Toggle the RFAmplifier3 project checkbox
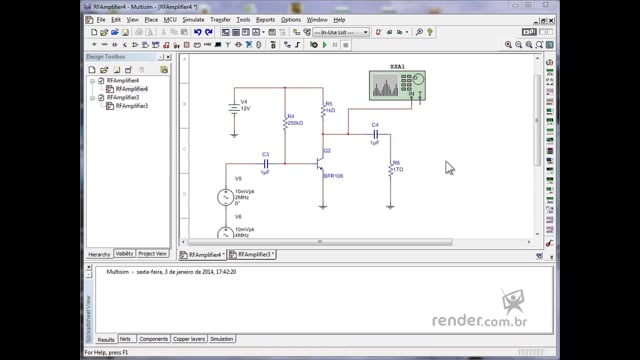This screenshot has height=360, width=640. (101, 98)
